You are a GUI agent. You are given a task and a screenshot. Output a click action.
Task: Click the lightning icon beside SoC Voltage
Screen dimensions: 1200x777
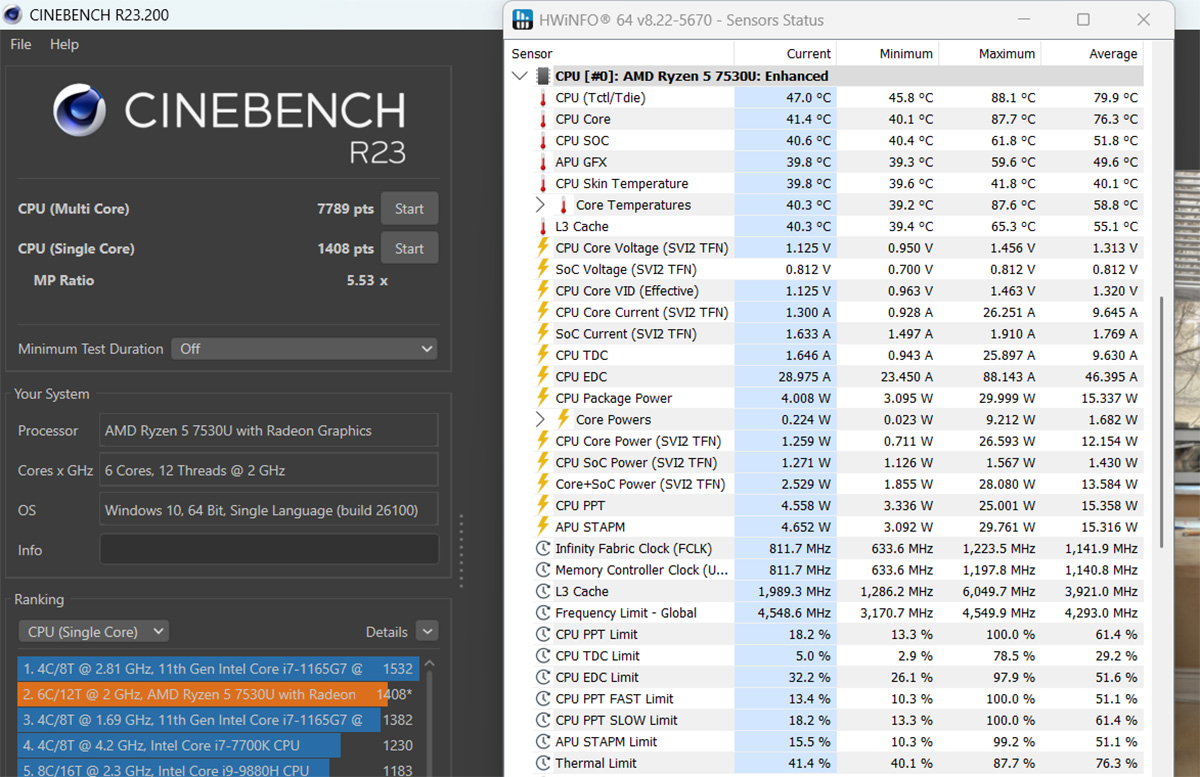click(x=543, y=269)
